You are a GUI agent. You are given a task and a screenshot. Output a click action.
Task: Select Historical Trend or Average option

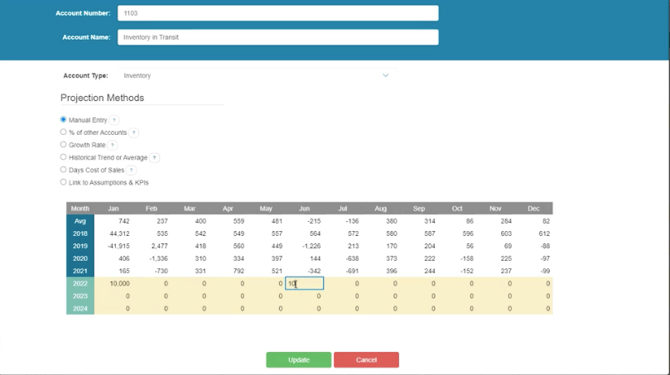pos(63,157)
